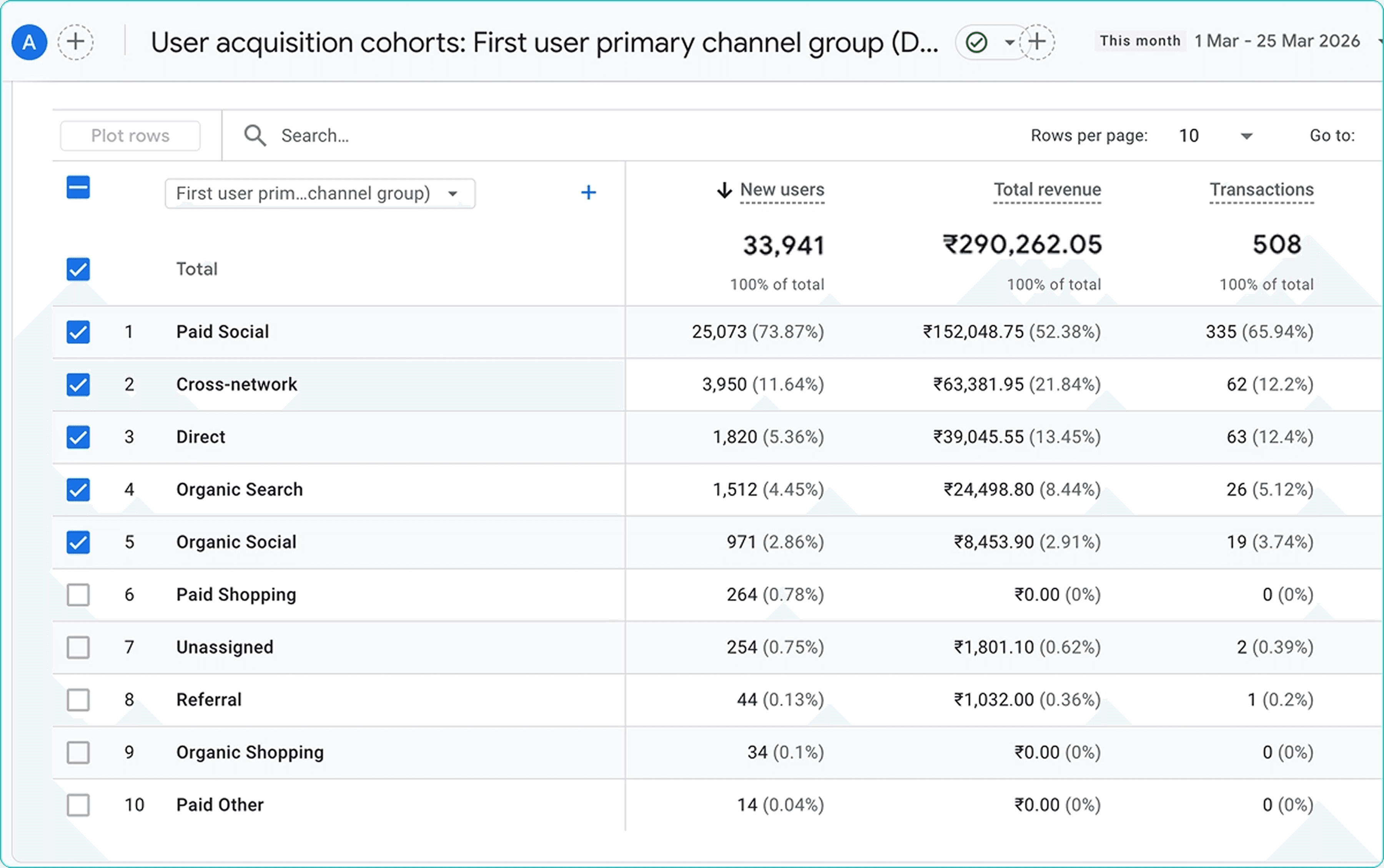Click the blue plus add dimension icon

tap(588, 193)
